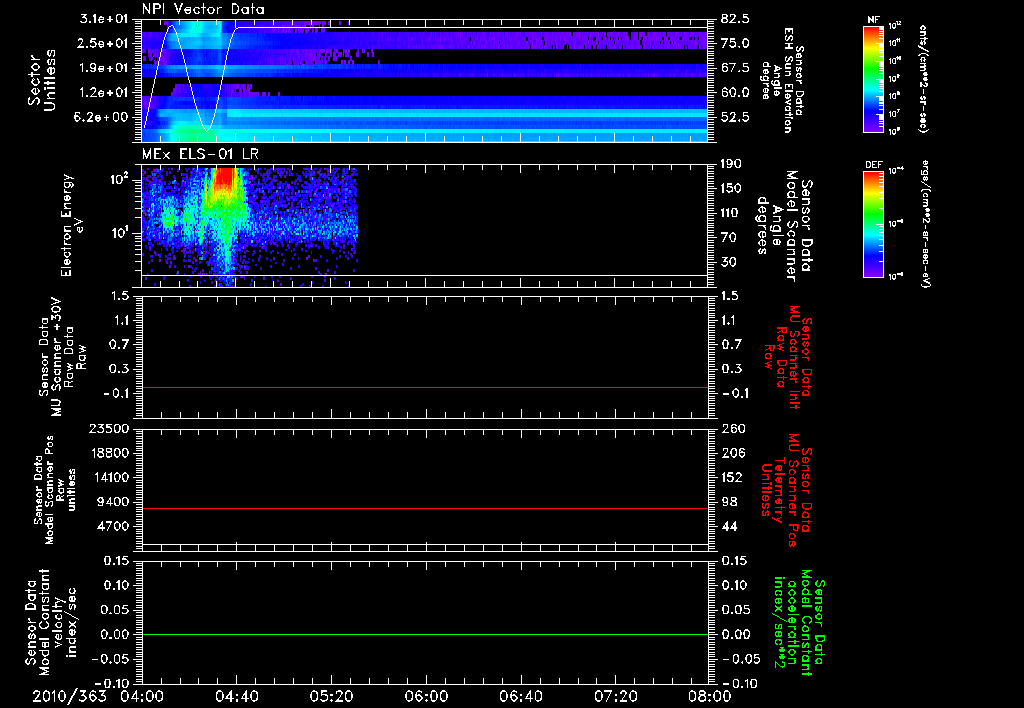Click the 260 telemetry tick value

732,428
